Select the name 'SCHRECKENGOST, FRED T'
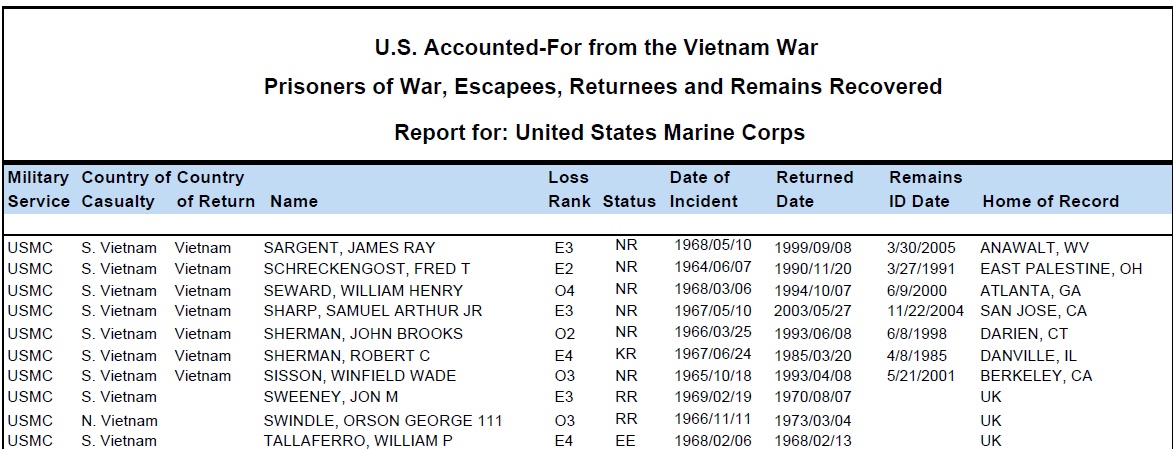 coord(366,269)
